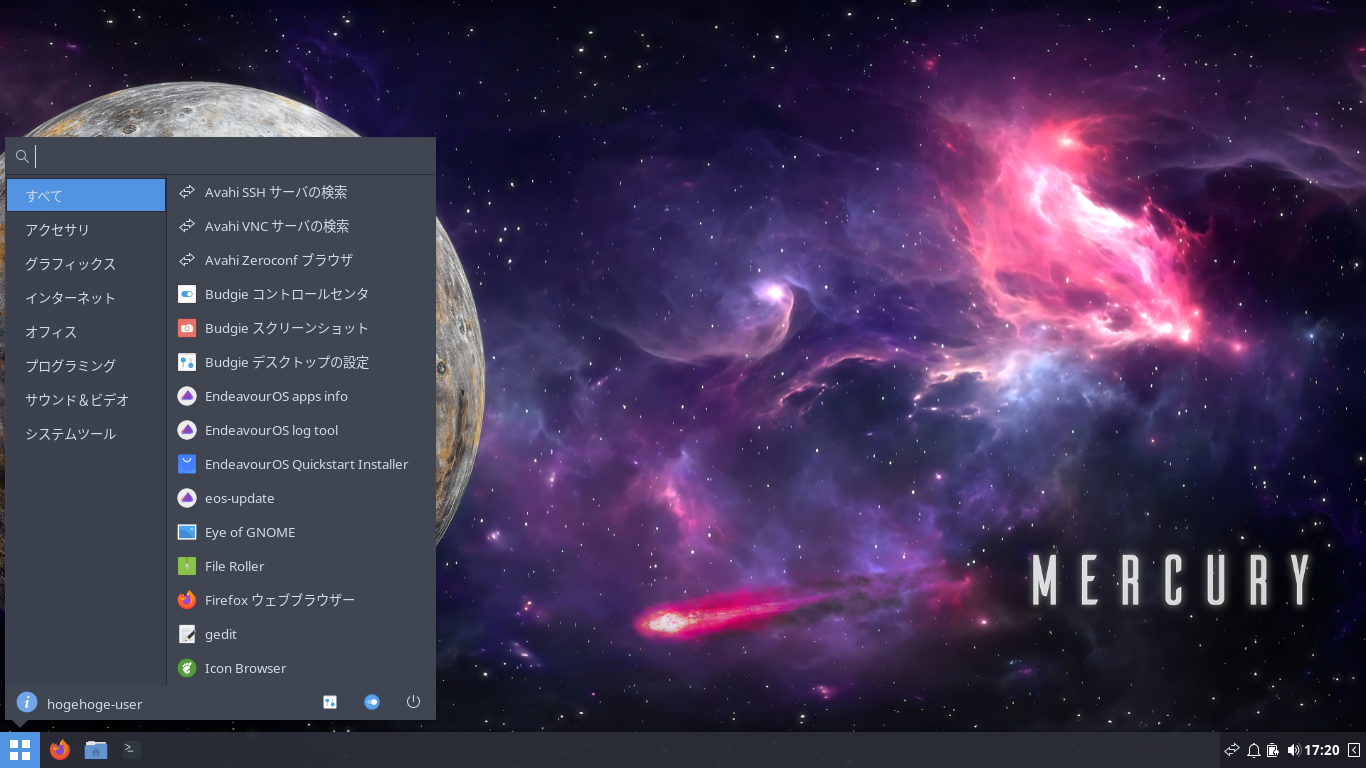
Task: Click the network arrows tray icon
Action: (1232, 750)
